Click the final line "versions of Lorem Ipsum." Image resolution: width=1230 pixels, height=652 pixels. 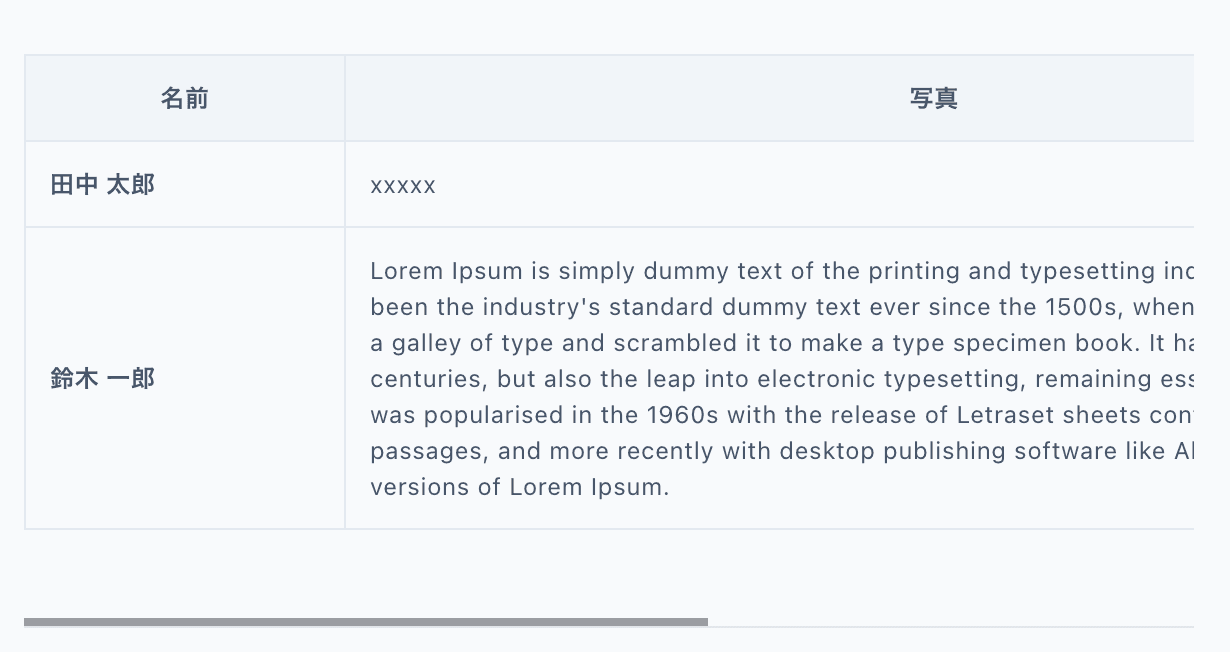519,487
